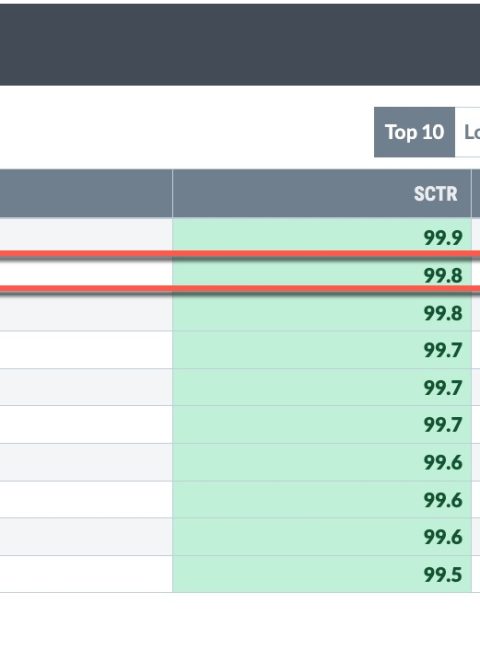Click the red-outlined 99.8 SCTR cell
Image resolution: width=480 pixels, height=650 pixels.
[322, 274]
